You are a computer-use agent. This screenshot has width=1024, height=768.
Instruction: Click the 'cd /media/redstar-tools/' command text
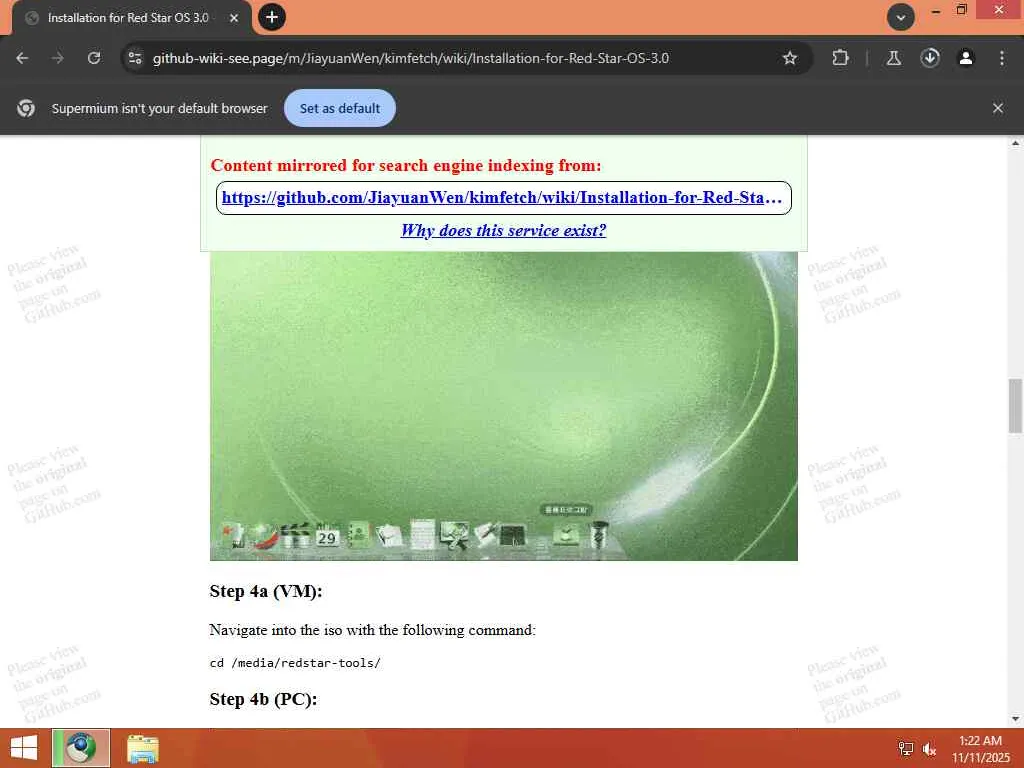295,663
